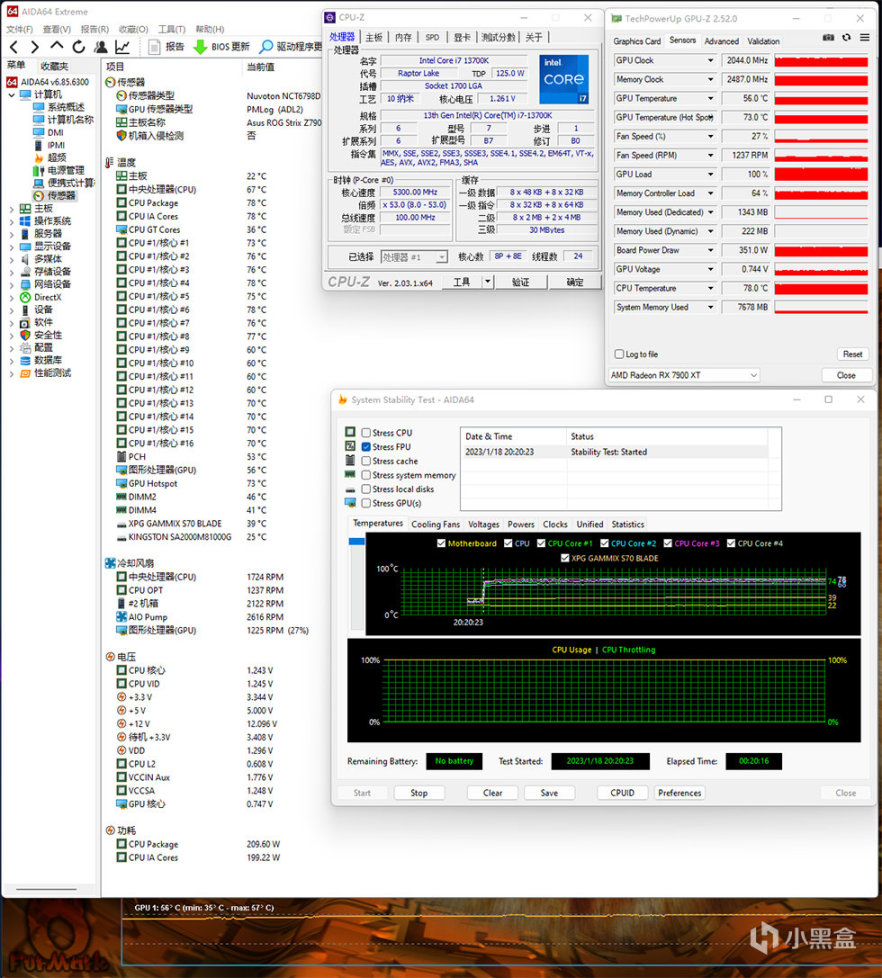Image resolution: width=882 pixels, height=978 pixels.
Task: Expand the 主板 node in AIDA64 tree
Action: tap(11, 208)
